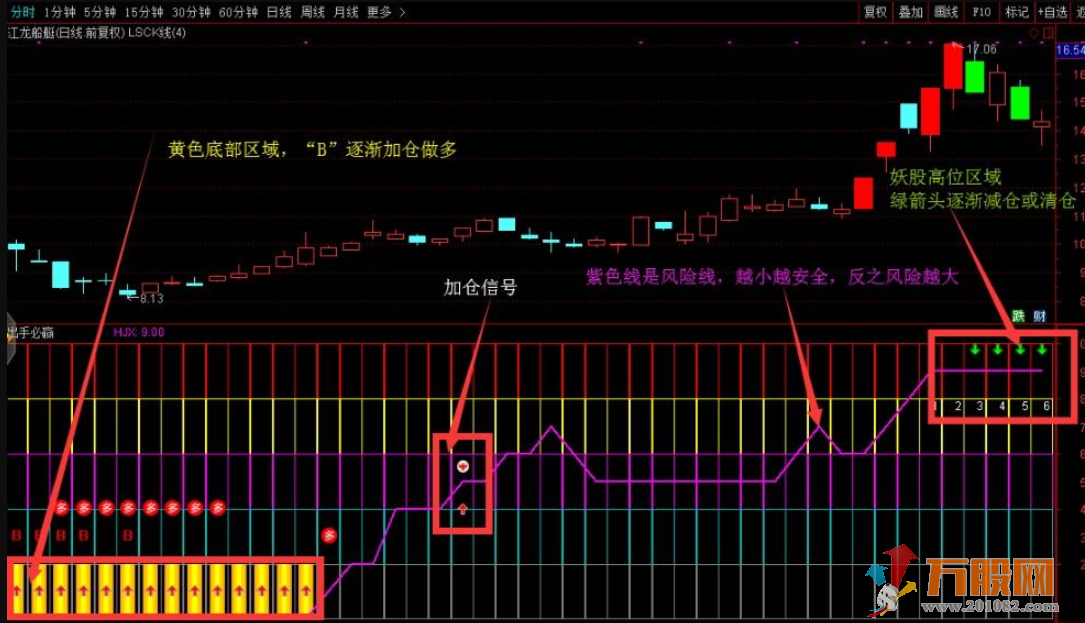Click the 17.06 high price label
Image resolution: width=1085 pixels, height=623 pixels.
pyautogui.click(x=981, y=49)
